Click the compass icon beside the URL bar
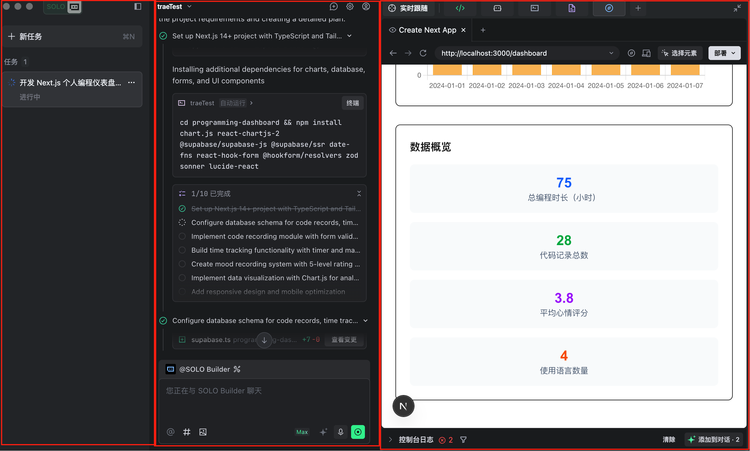750x451 pixels. click(631, 53)
